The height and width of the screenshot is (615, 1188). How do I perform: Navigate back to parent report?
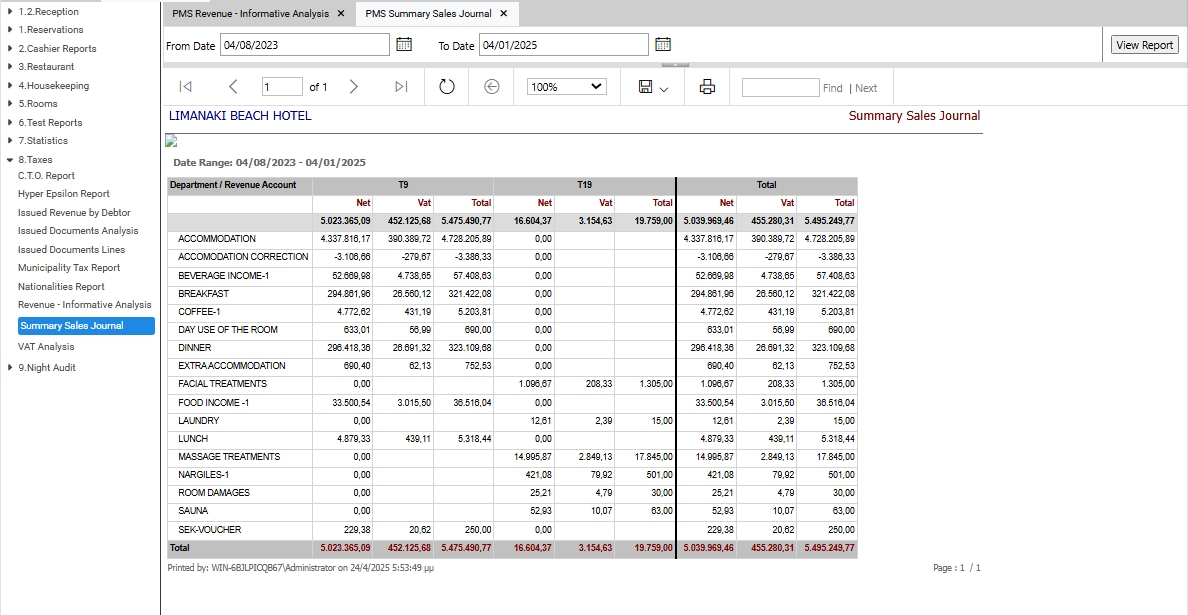492,87
